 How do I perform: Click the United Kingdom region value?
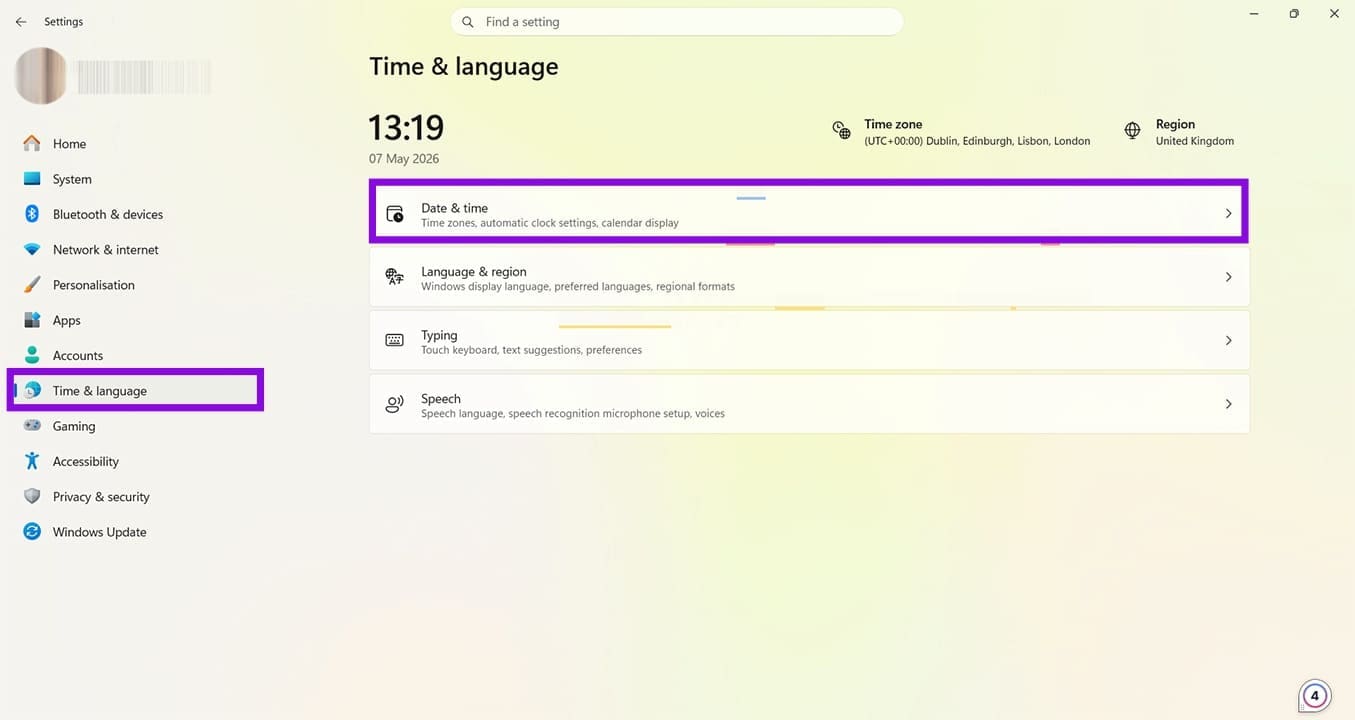pos(1195,141)
